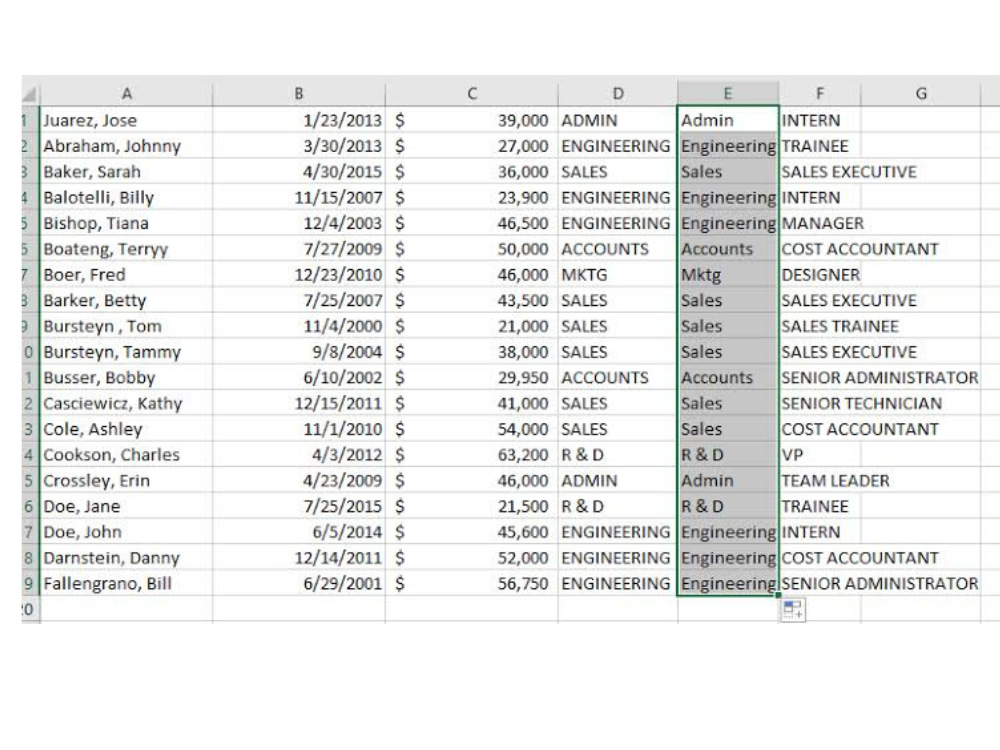Select column G header
This screenshot has height=750, width=1000.
point(920,94)
